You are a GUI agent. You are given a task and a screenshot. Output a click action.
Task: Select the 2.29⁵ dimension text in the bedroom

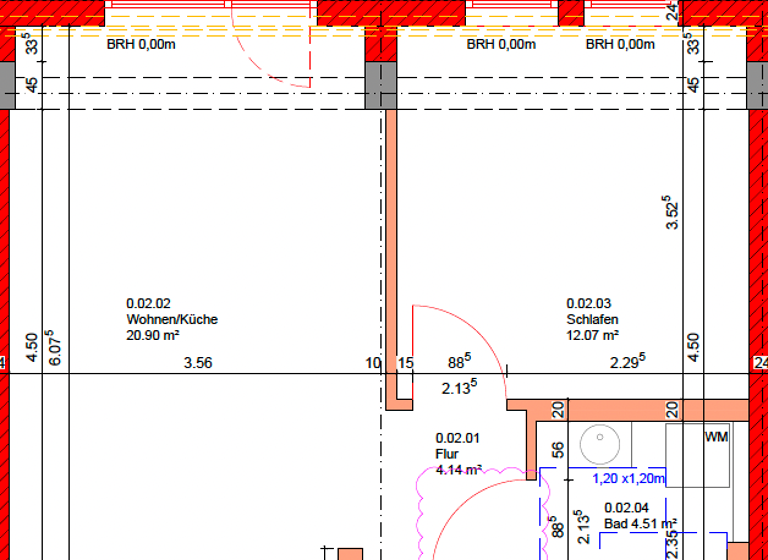(628, 362)
